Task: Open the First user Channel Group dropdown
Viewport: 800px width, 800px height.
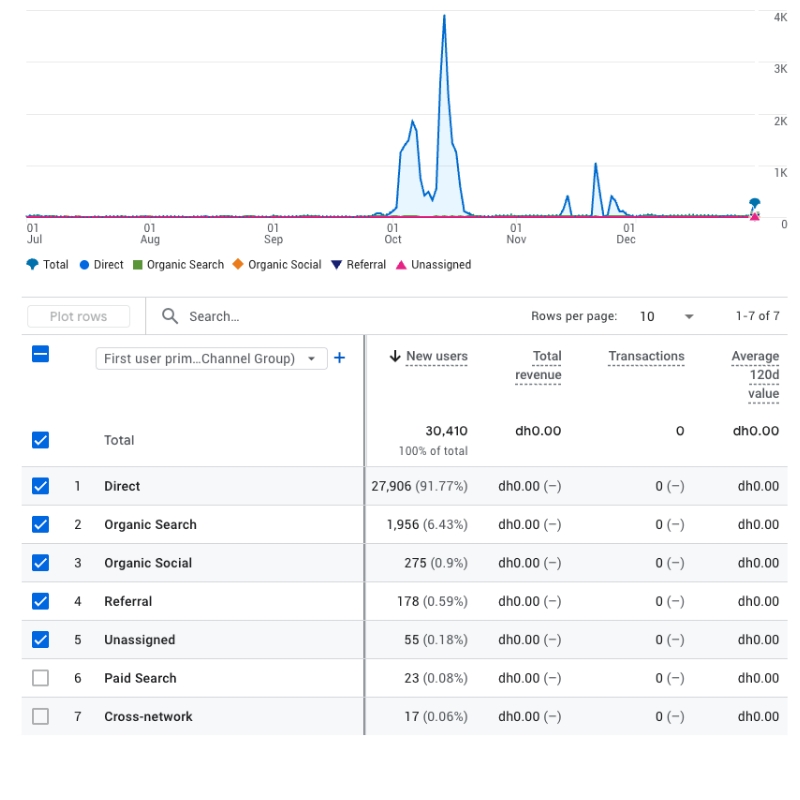Action: point(210,358)
